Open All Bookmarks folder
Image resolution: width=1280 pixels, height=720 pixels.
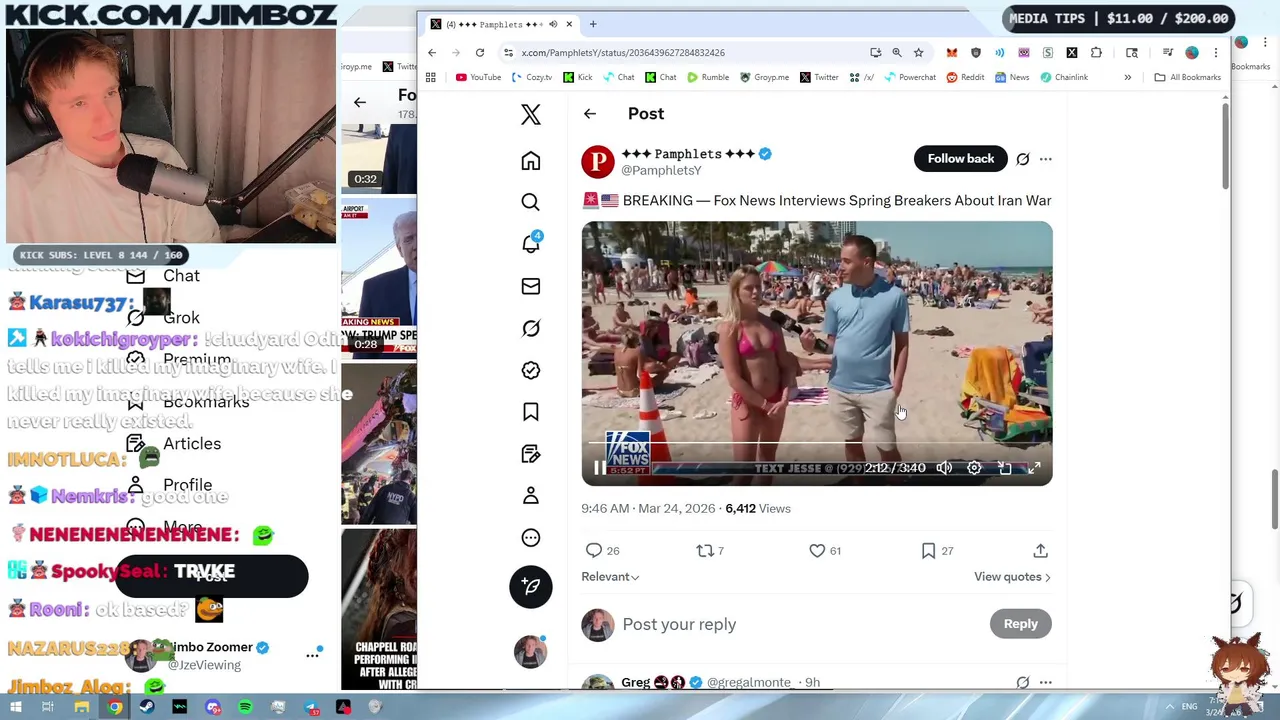(x=1187, y=77)
